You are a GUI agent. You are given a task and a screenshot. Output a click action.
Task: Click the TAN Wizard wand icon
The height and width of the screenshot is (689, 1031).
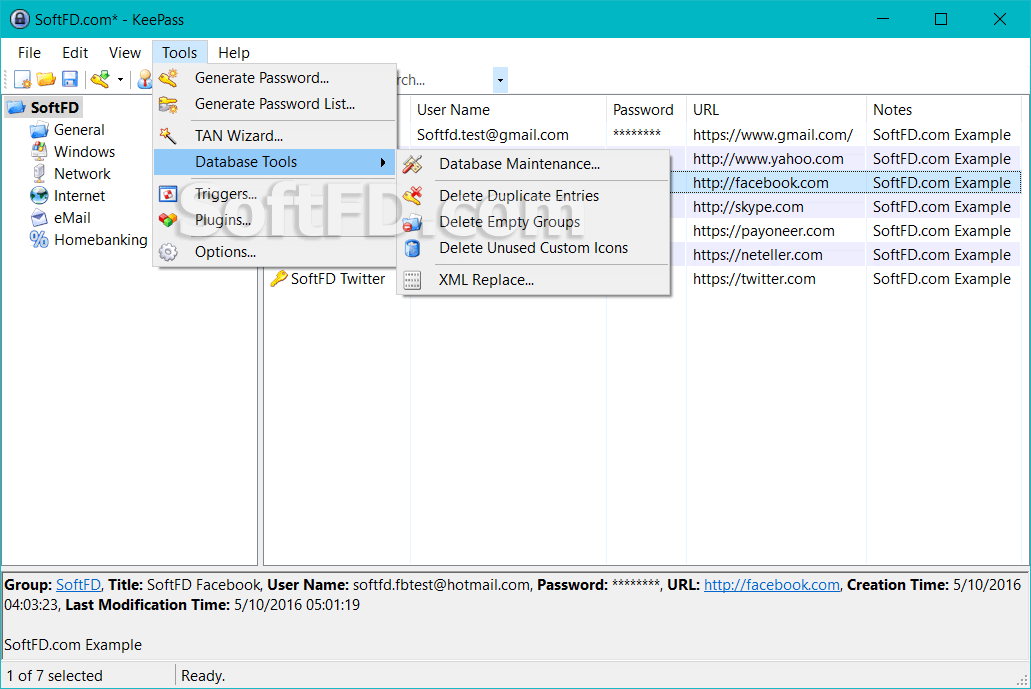click(168, 135)
